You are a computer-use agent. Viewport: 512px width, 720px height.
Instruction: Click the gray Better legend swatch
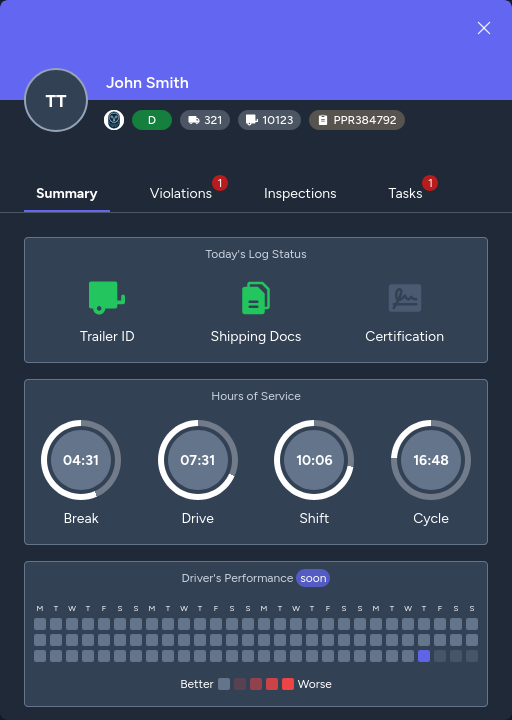[x=224, y=684]
